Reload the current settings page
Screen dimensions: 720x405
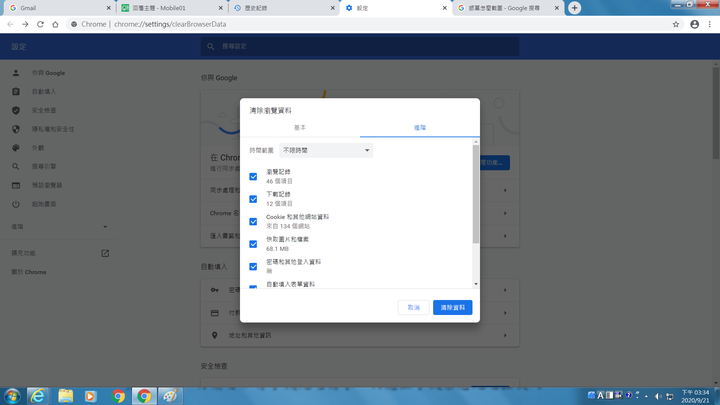point(40,24)
